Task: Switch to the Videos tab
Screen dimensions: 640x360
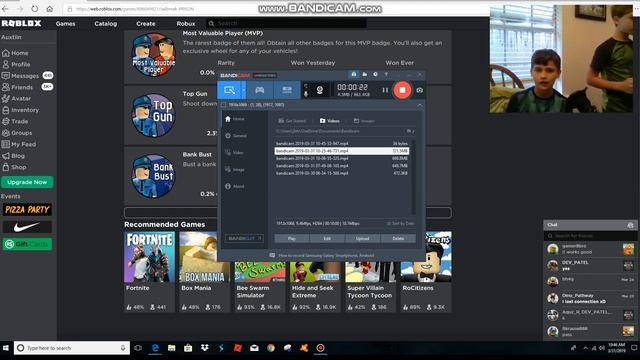Action: point(330,121)
